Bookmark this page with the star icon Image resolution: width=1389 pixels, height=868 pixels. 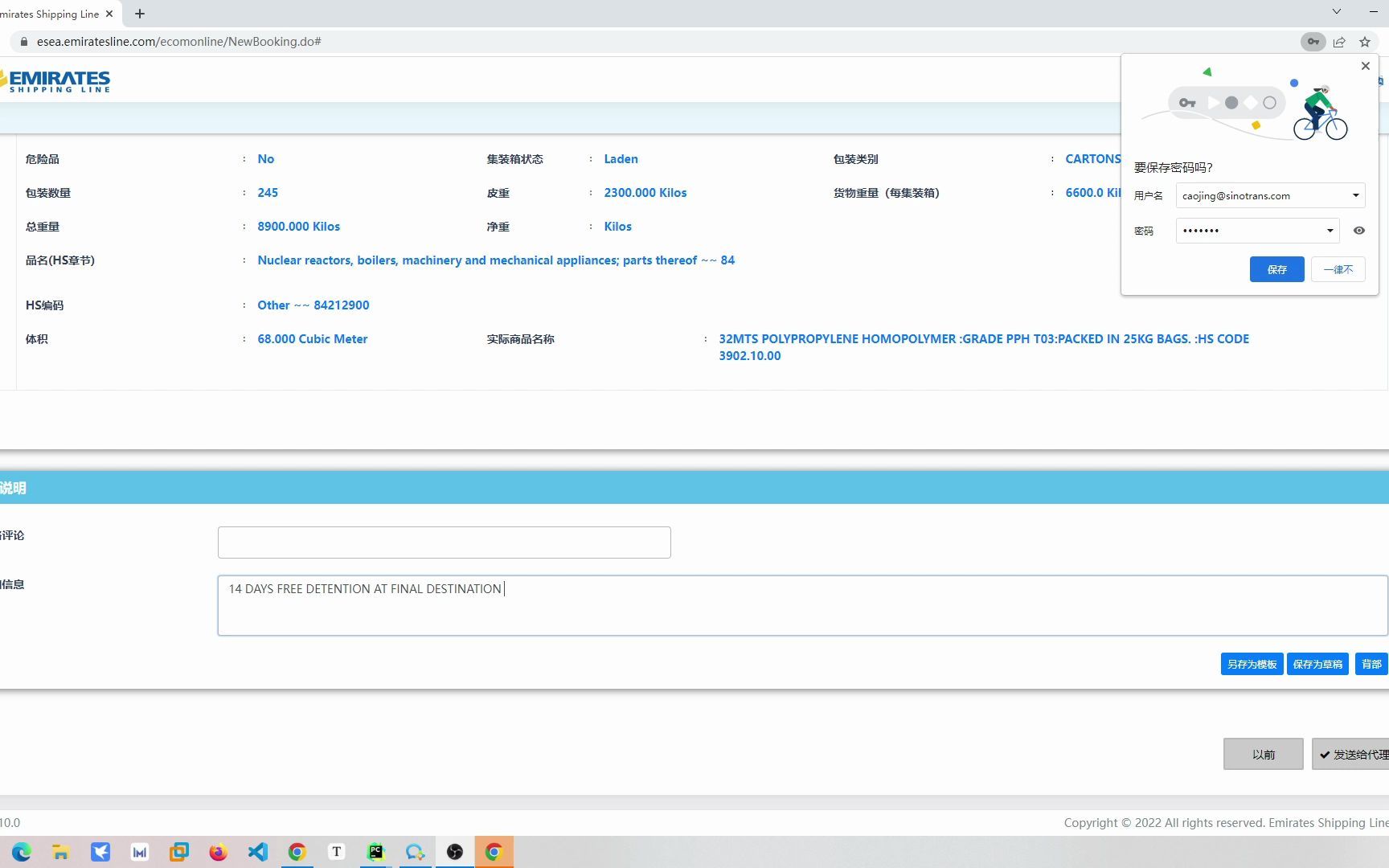[x=1365, y=42]
